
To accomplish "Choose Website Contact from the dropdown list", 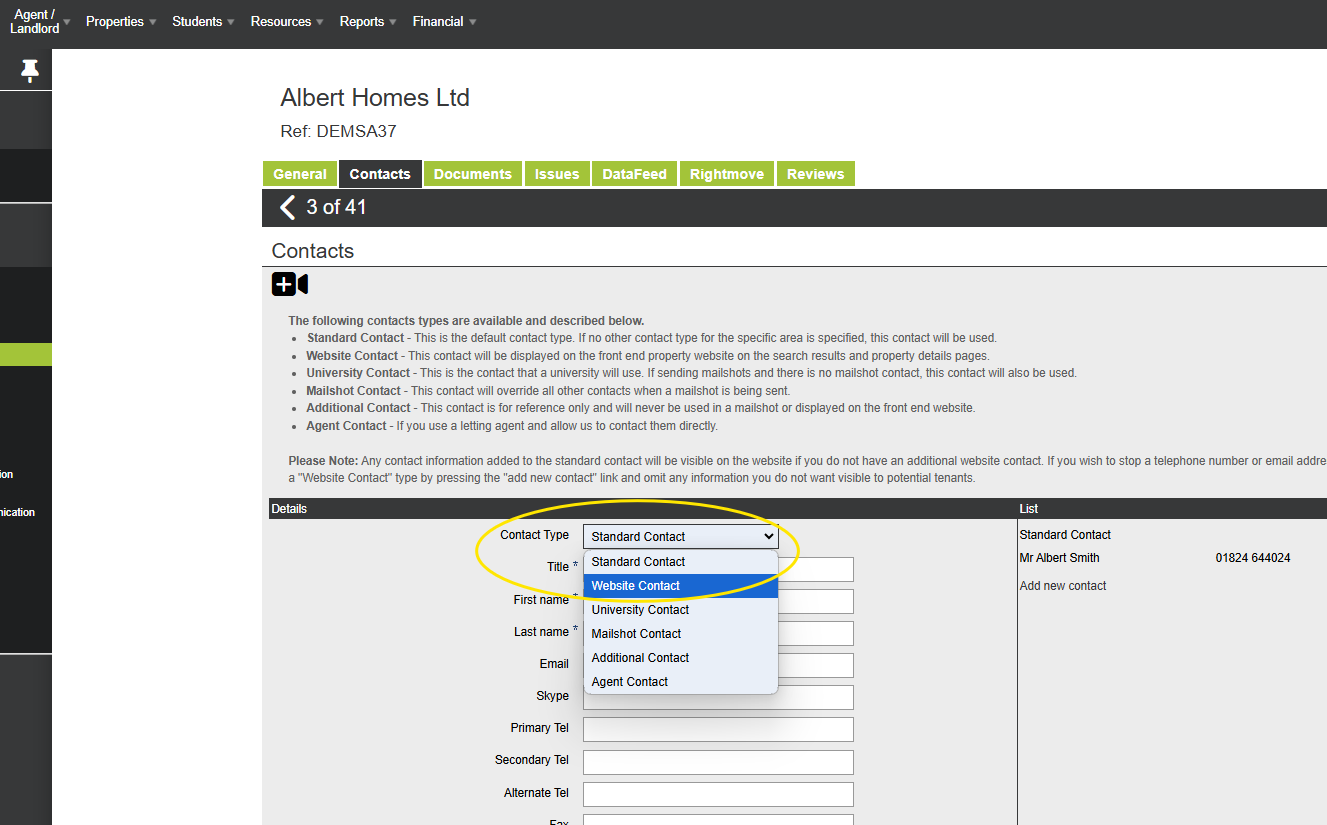I will coord(680,586).
